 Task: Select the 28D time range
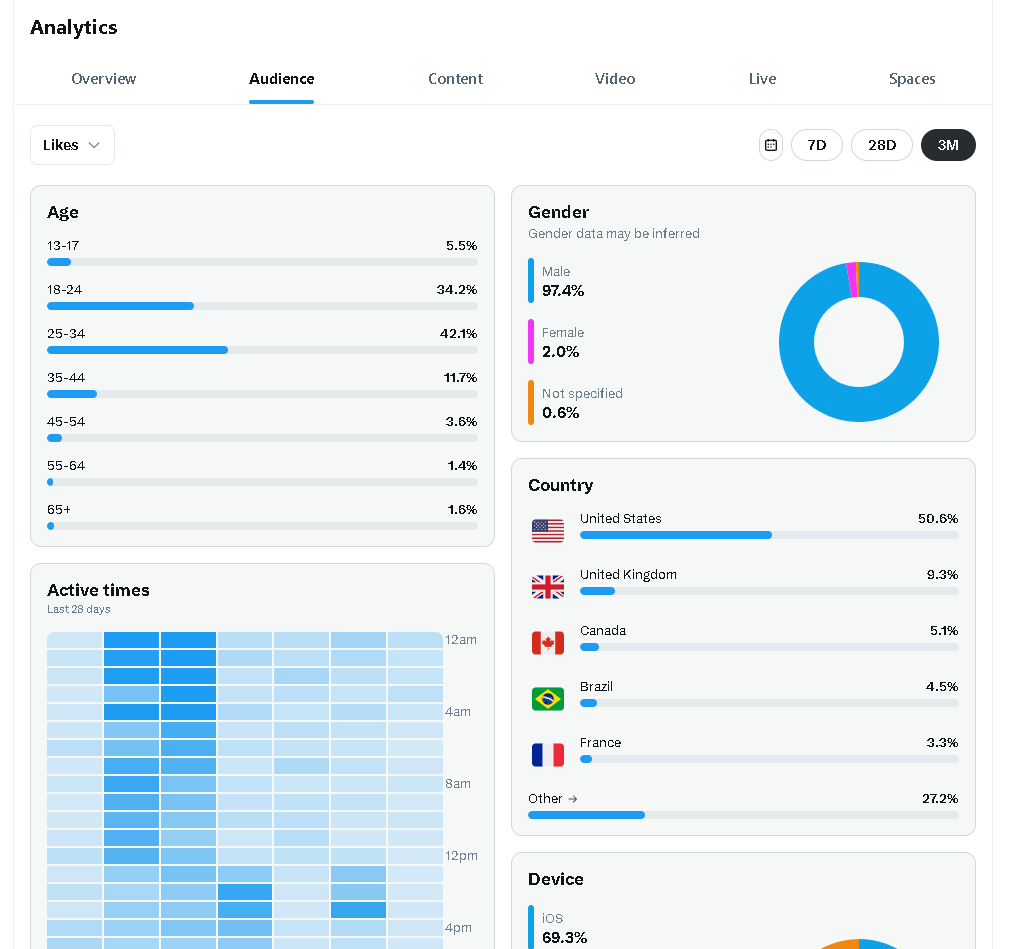[882, 145]
